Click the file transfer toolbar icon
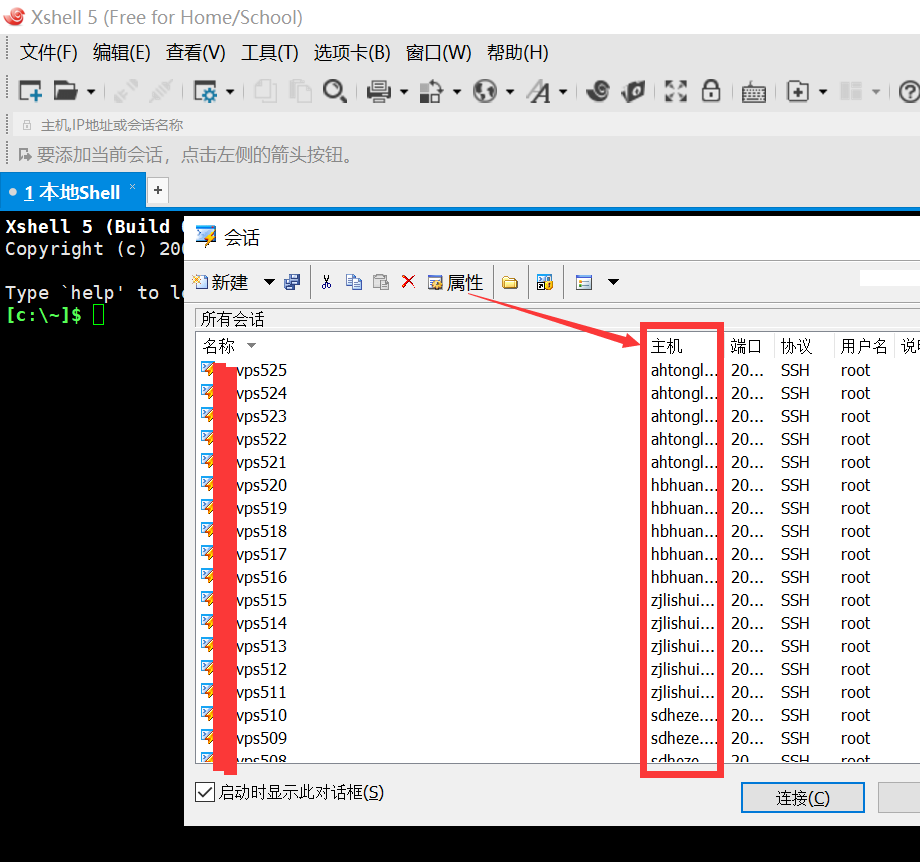The width and height of the screenshot is (920, 862). [431, 92]
